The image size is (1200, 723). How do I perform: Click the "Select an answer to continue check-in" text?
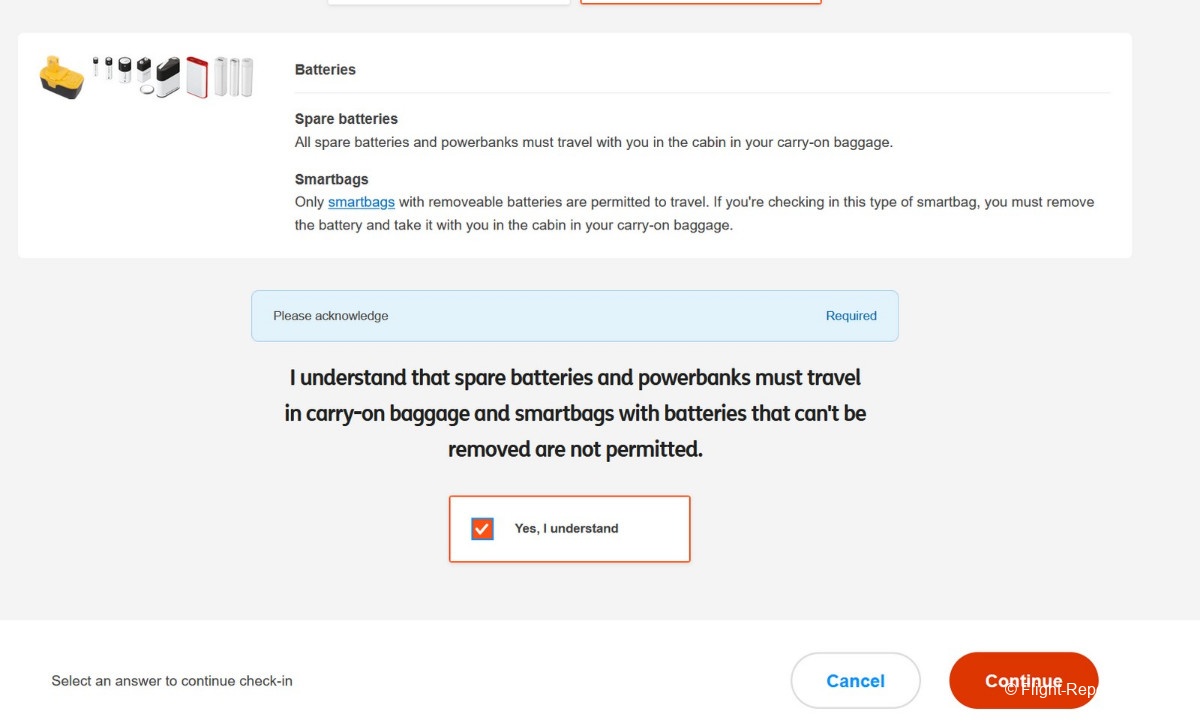tap(172, 681)
